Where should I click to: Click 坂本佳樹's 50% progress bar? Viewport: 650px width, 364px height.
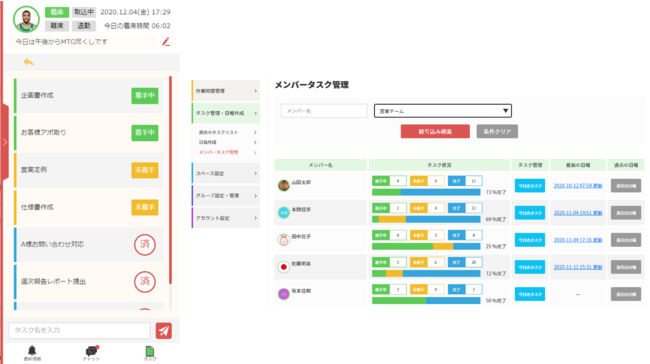point(426,301)
